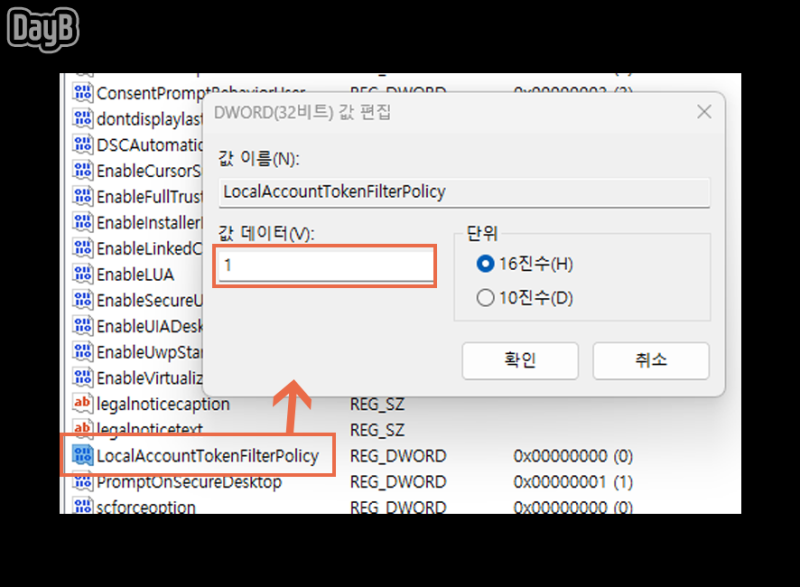Click REG_SZ type of legalnoticecaption row
800x587 pixels.
377,405
